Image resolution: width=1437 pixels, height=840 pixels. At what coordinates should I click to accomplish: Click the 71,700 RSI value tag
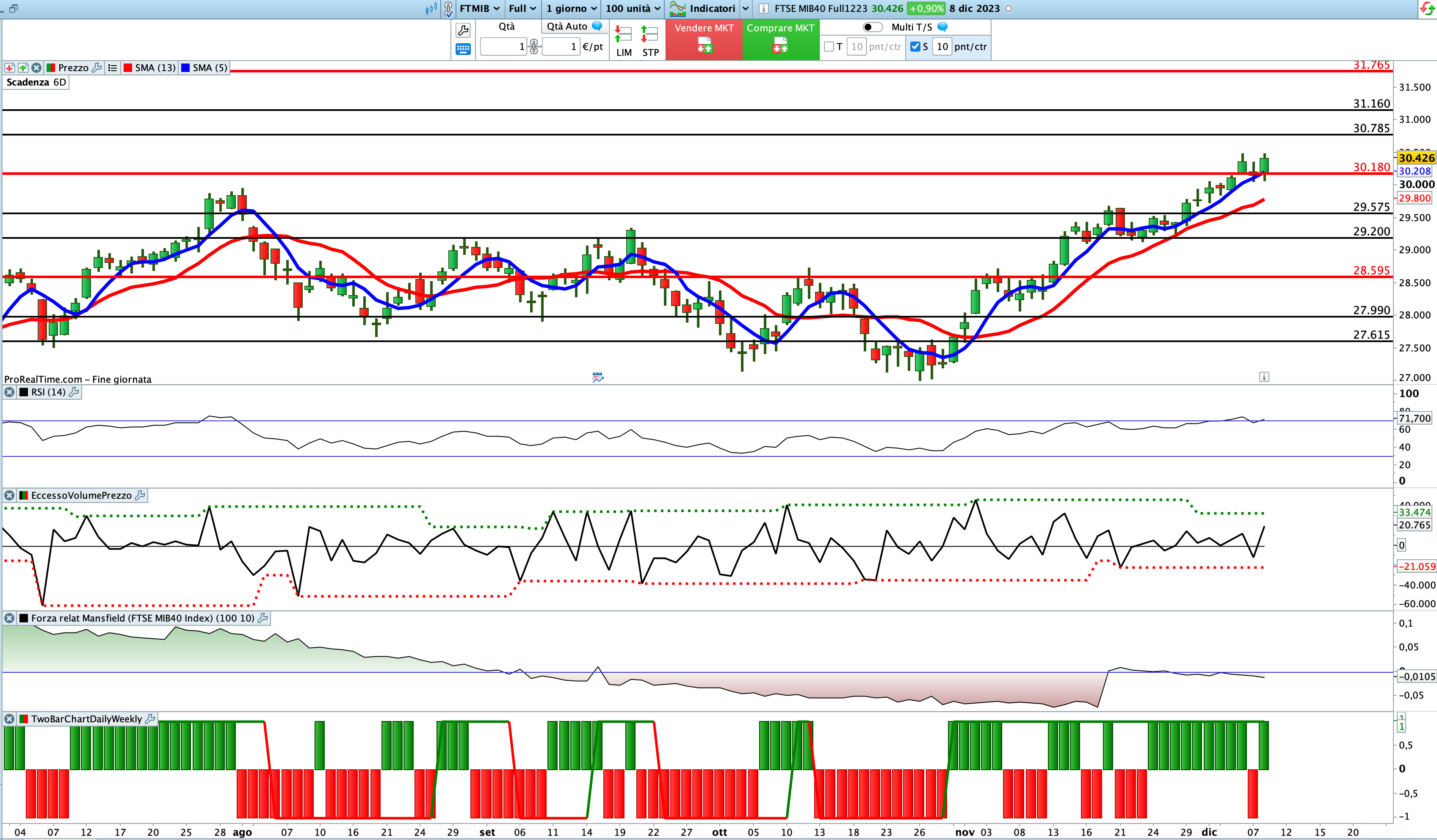(1415, 418)
